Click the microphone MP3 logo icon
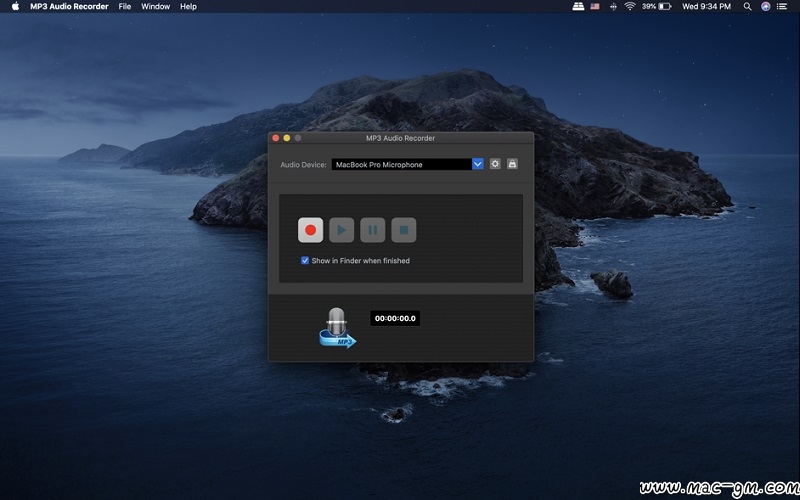Viewport: 800px width, 500px height. tap(337, 328)
